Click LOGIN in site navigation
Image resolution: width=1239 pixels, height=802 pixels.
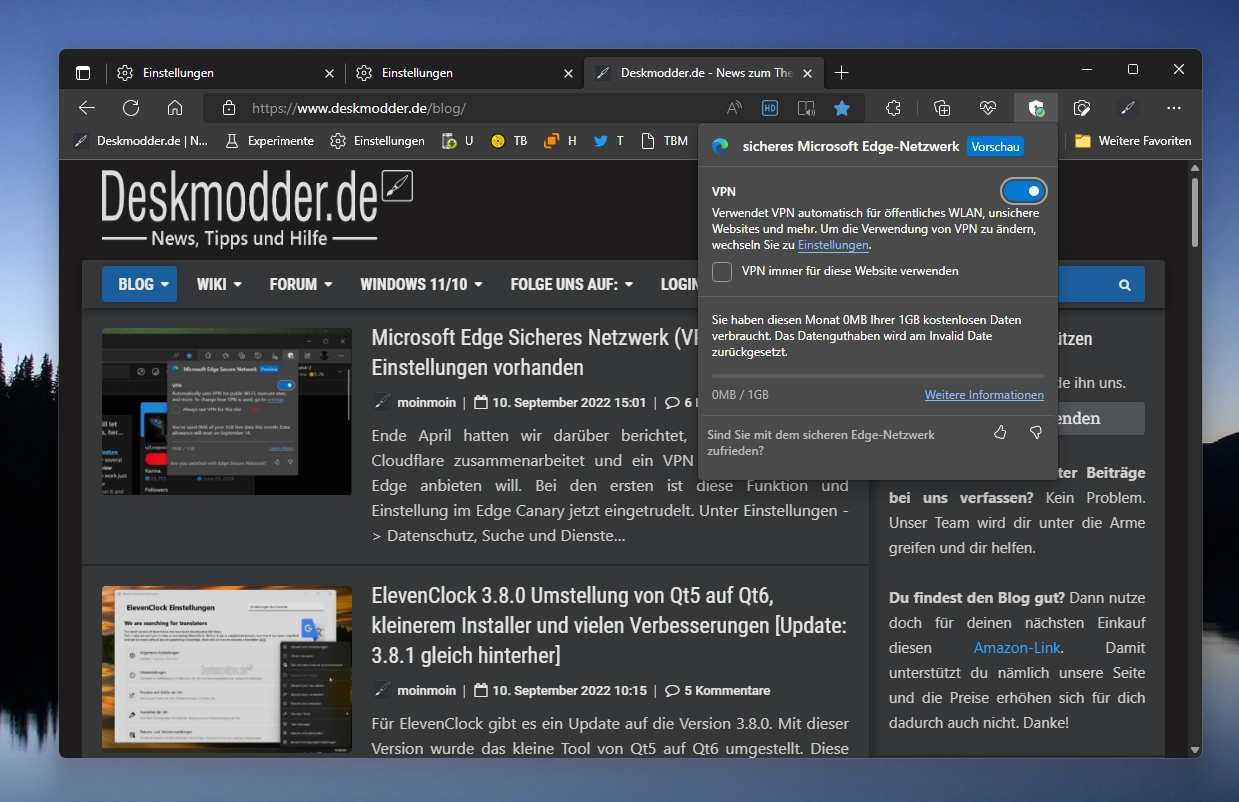click(x=679, y=284)
